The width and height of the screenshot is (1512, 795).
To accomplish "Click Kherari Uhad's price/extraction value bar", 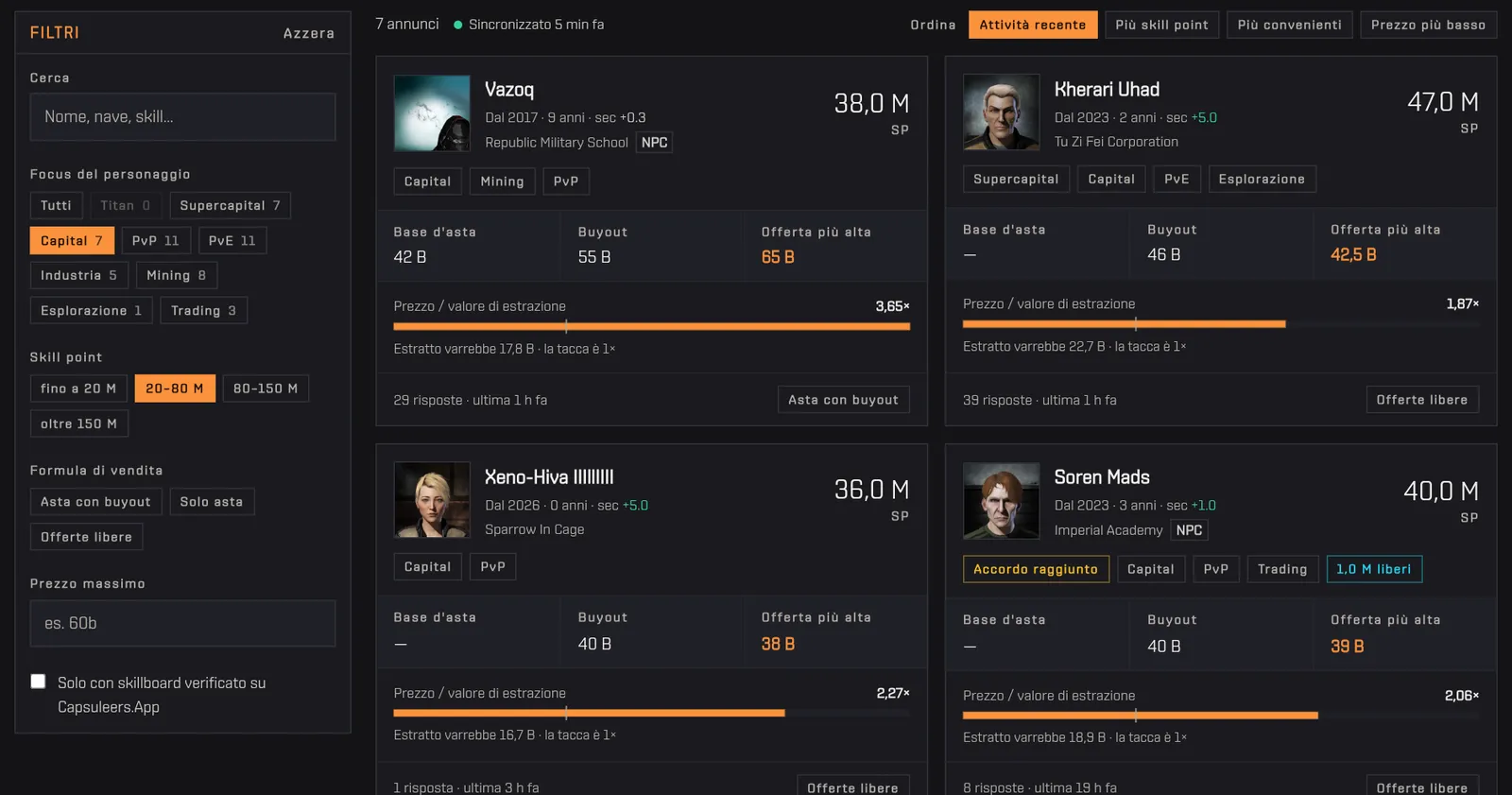I will (1221, 324).
